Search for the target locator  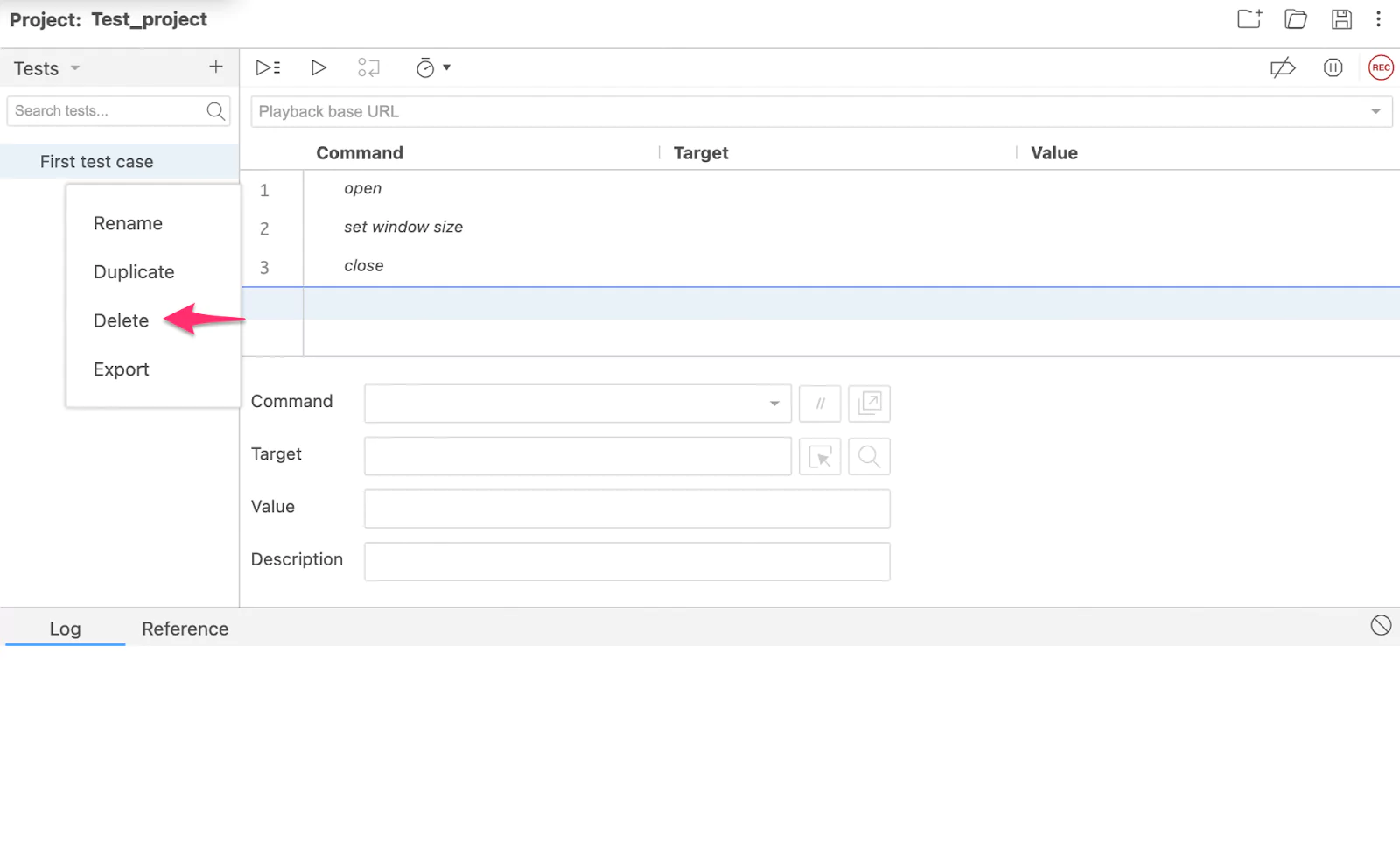click(869, 456)
